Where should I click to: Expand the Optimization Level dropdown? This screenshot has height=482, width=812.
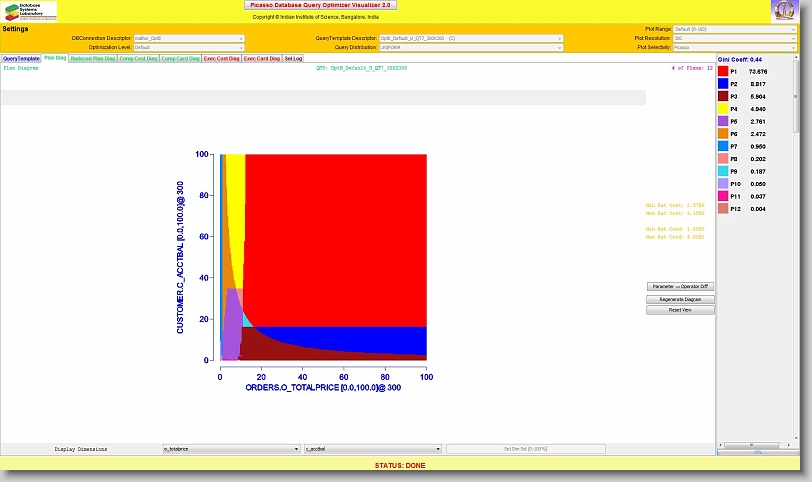(x=188, y=47)
